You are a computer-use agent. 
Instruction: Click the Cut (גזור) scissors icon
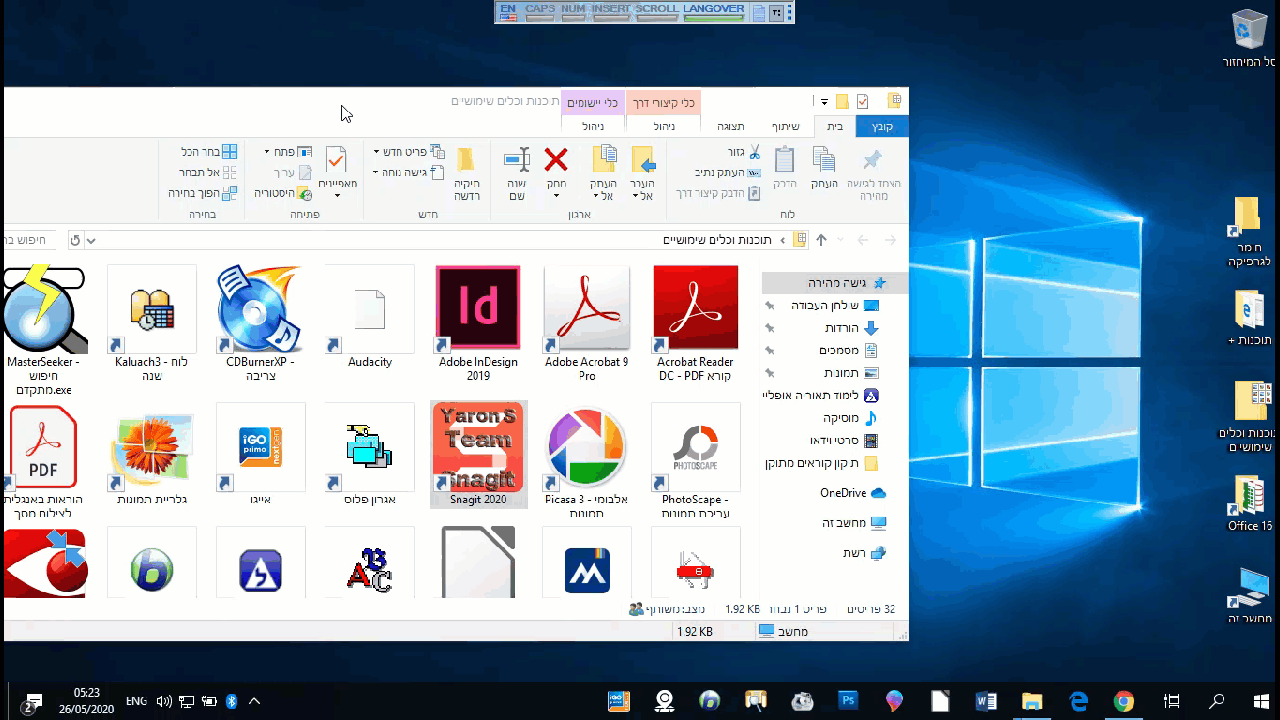pos(755,152)
